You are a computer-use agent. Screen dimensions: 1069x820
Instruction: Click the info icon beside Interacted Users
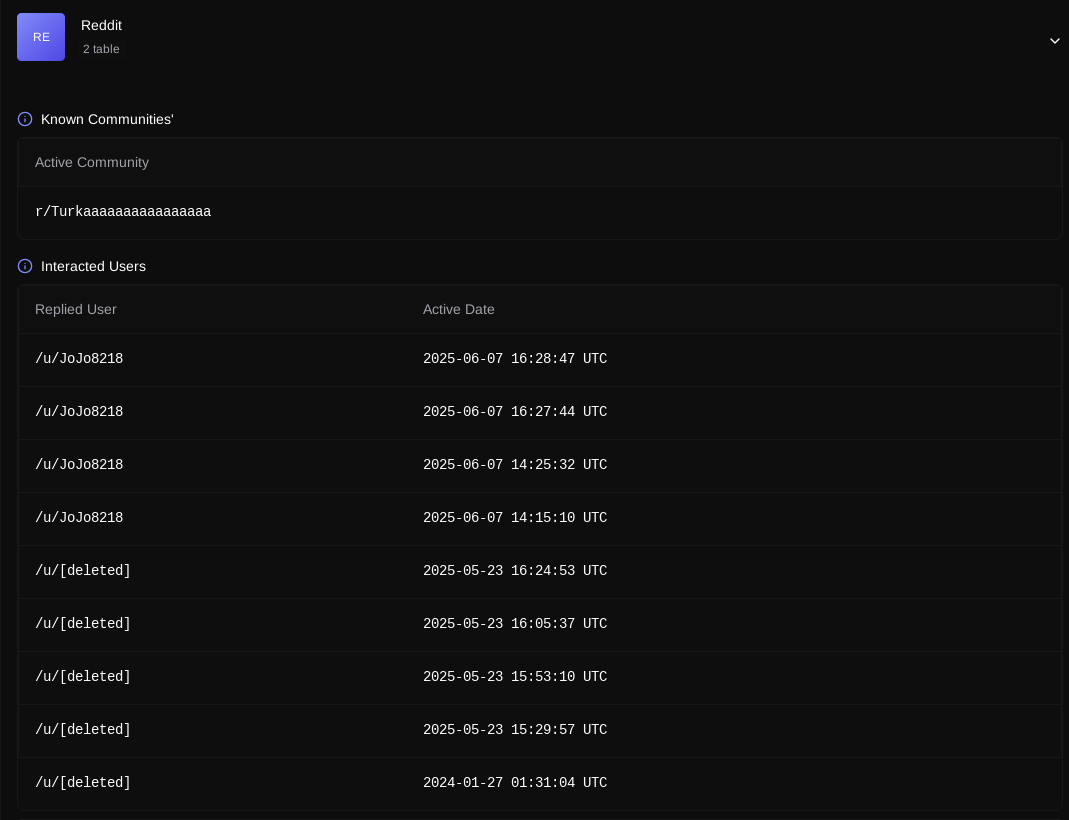pyautogui.click(x=25, y=266)
